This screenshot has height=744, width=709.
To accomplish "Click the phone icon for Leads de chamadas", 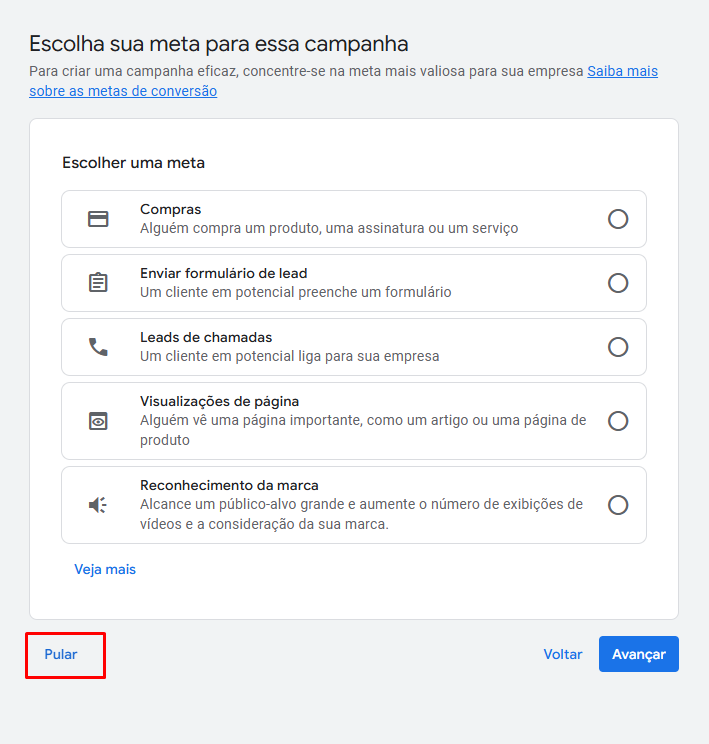I will (98, 347).
